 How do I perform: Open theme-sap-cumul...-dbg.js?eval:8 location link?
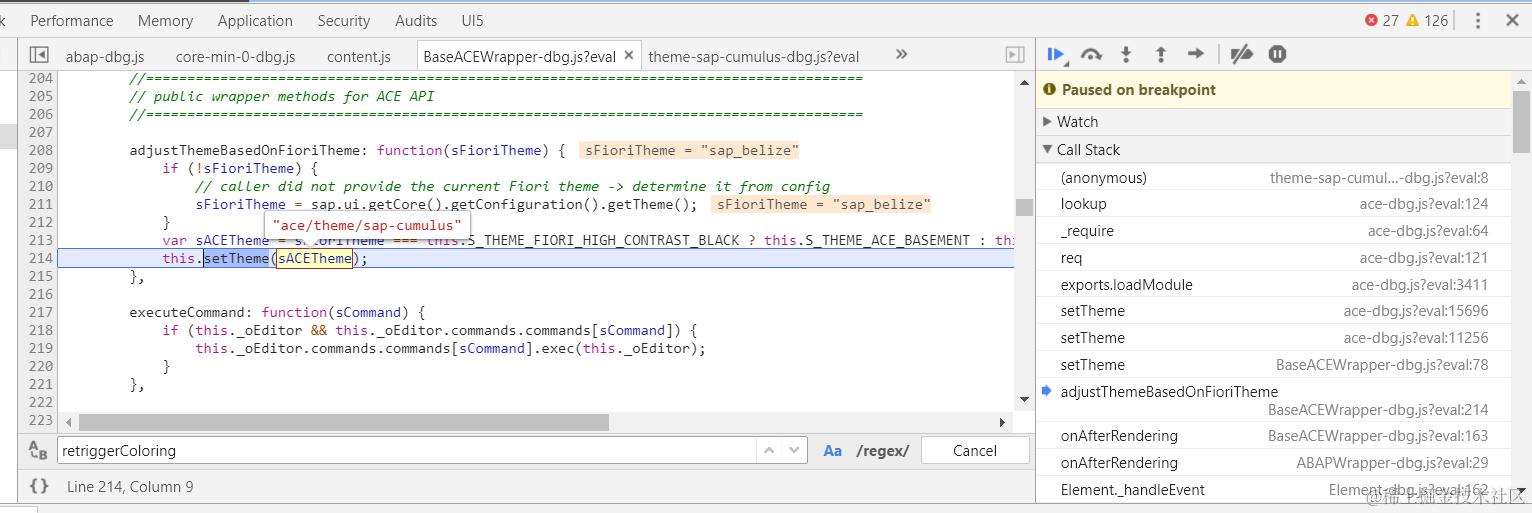[x=1379, y=177]
